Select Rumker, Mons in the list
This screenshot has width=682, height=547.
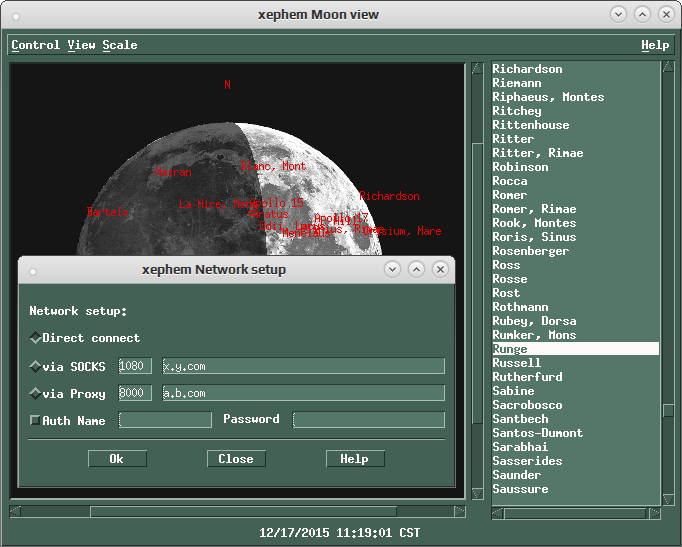pos(575,335)
